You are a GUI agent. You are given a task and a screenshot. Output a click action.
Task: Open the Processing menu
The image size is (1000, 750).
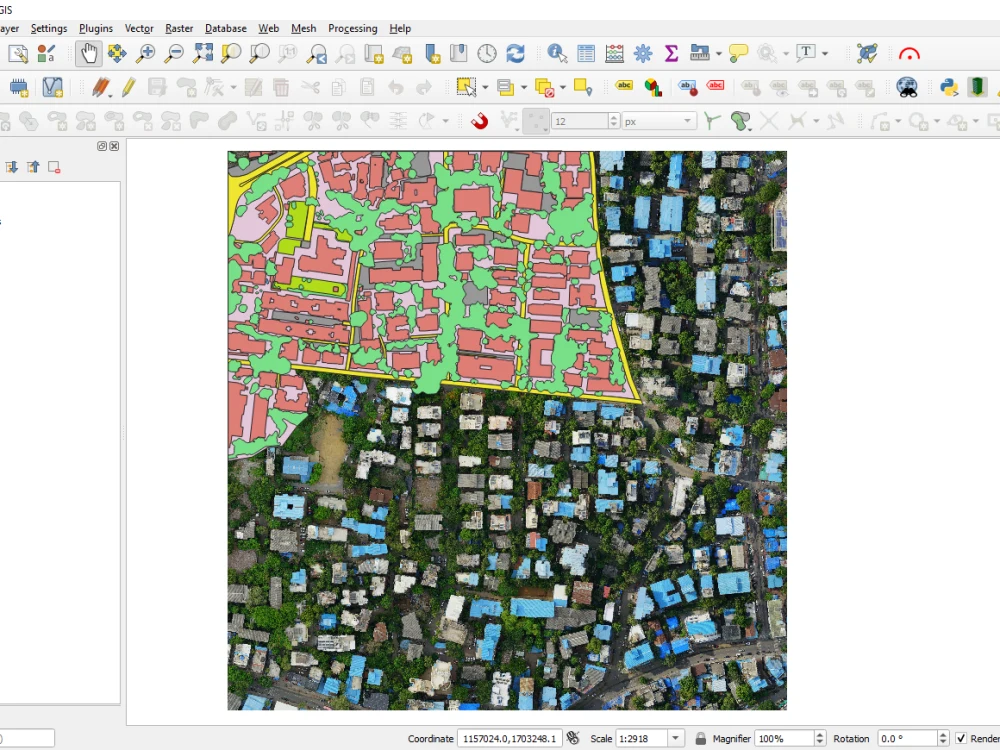352,28
